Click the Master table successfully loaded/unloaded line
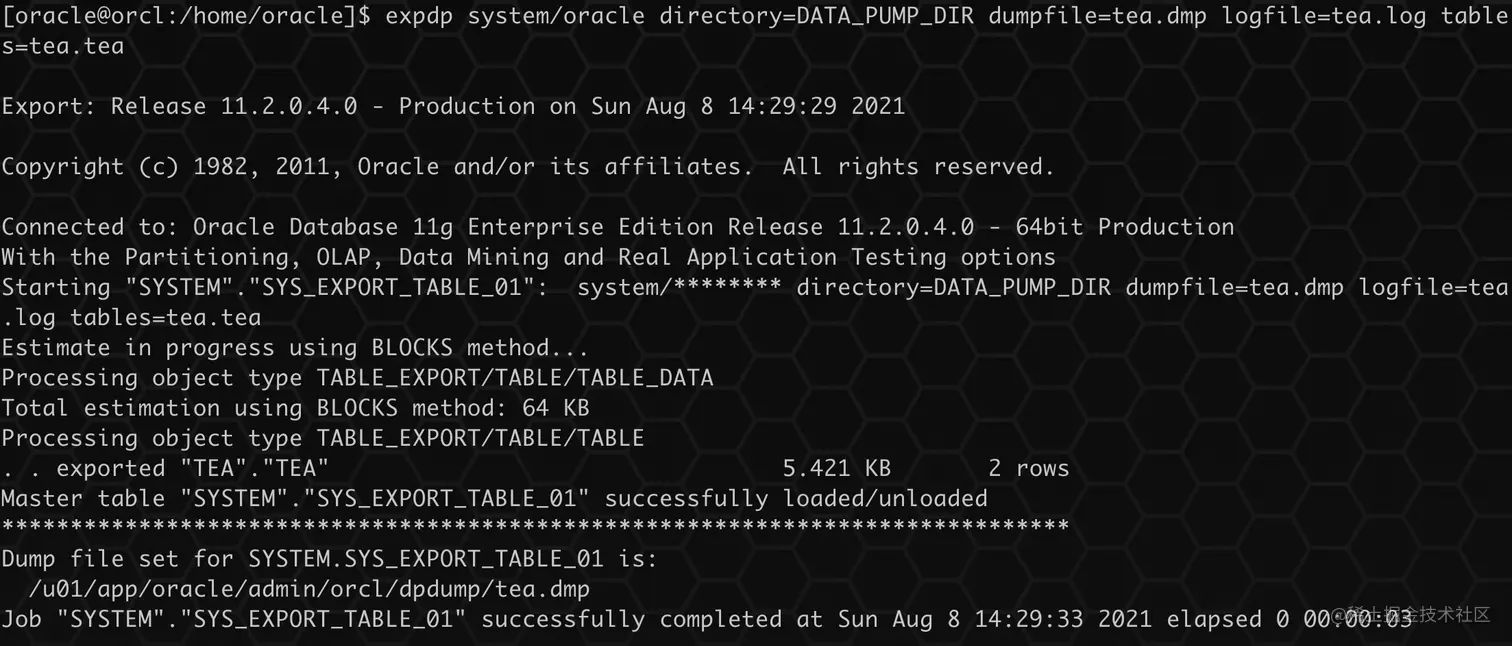Viewport: 1512px width, 646px height. pos(495,498)
